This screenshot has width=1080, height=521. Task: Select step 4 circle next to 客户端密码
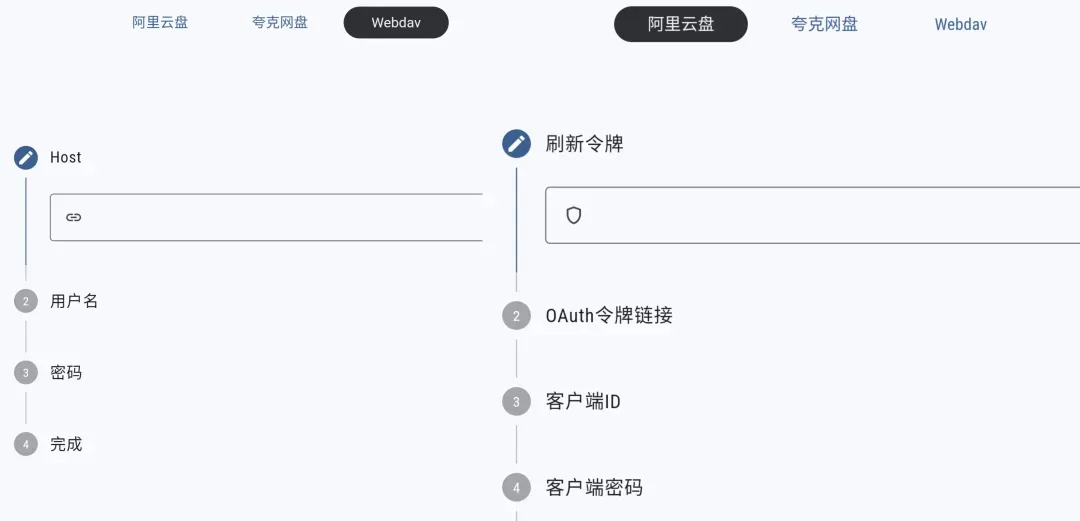click(x=516, y=488)
